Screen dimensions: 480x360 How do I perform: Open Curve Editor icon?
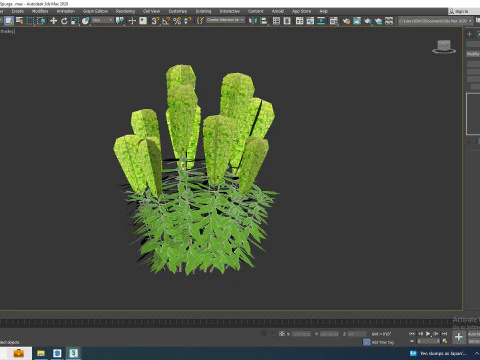pos(310,21)
